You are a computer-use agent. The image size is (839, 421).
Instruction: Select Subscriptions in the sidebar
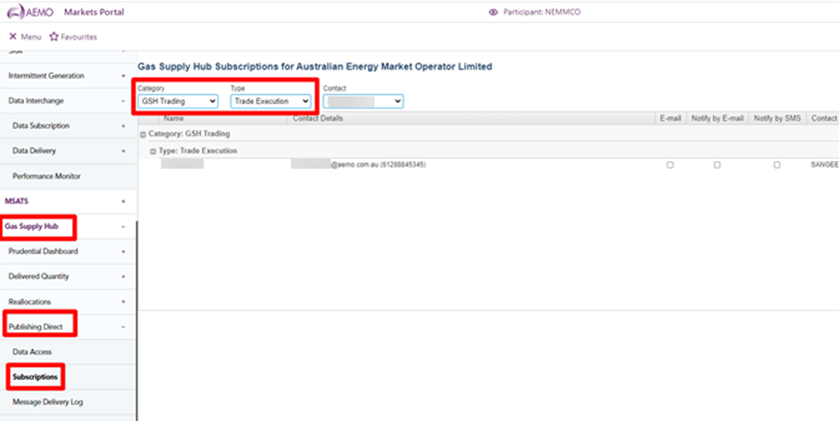point(35,377)
